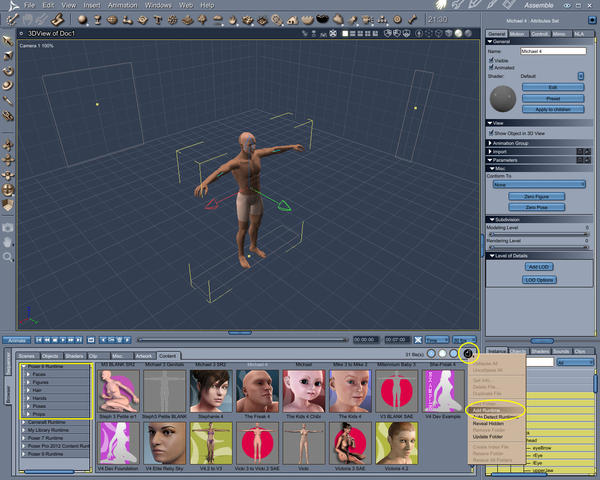Click the first round browser view toggle
Image resolution: width=600 pixels, height=480 pixels.
point(431,353)
